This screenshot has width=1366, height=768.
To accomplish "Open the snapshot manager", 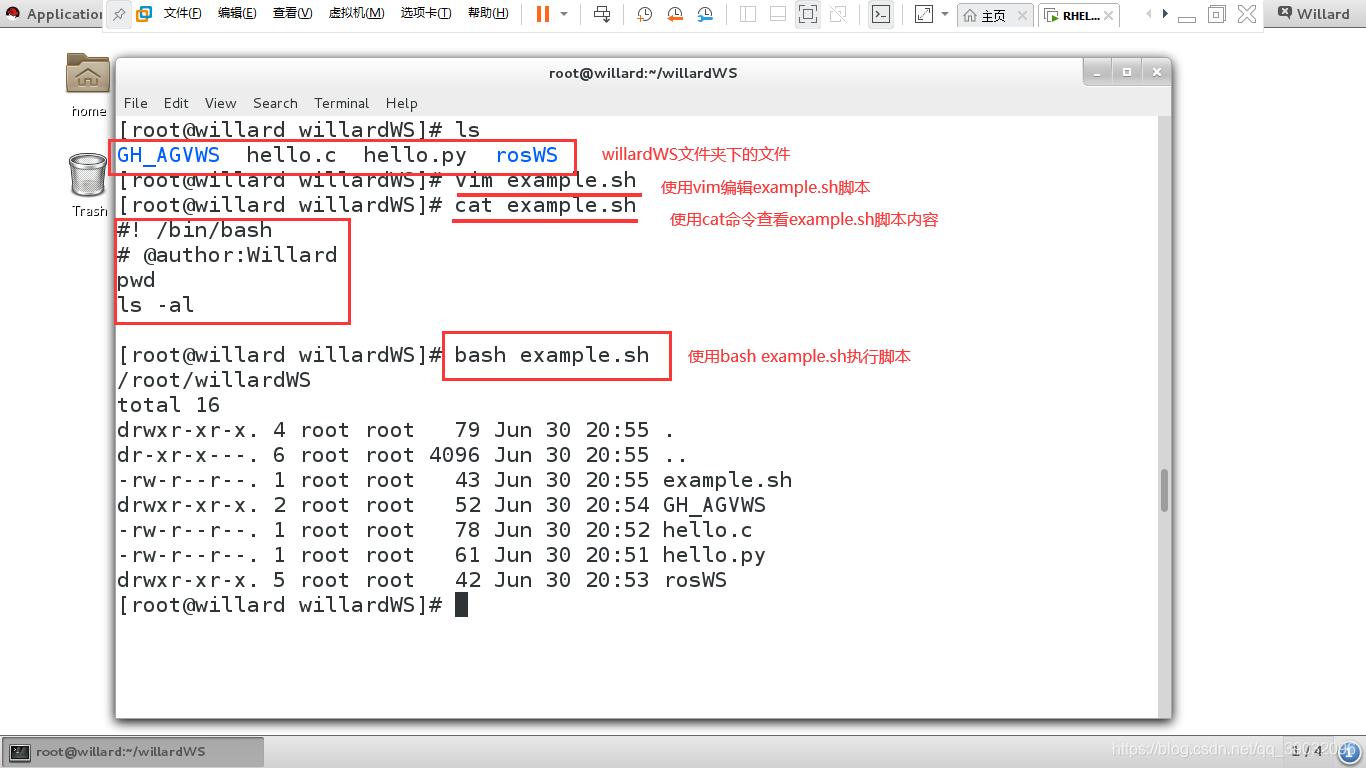I will (x=706, y=14).
